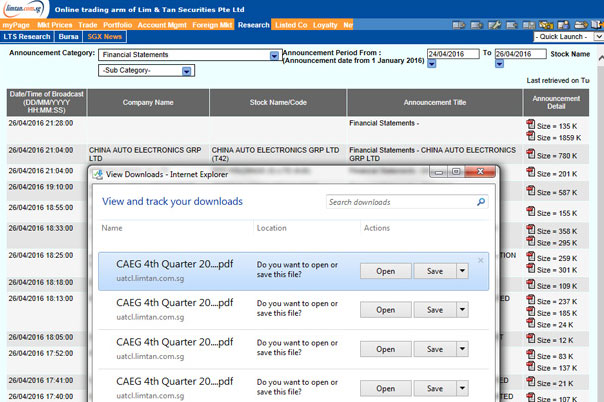
Task: Open the Trade menu
Action: coord(87,25)
